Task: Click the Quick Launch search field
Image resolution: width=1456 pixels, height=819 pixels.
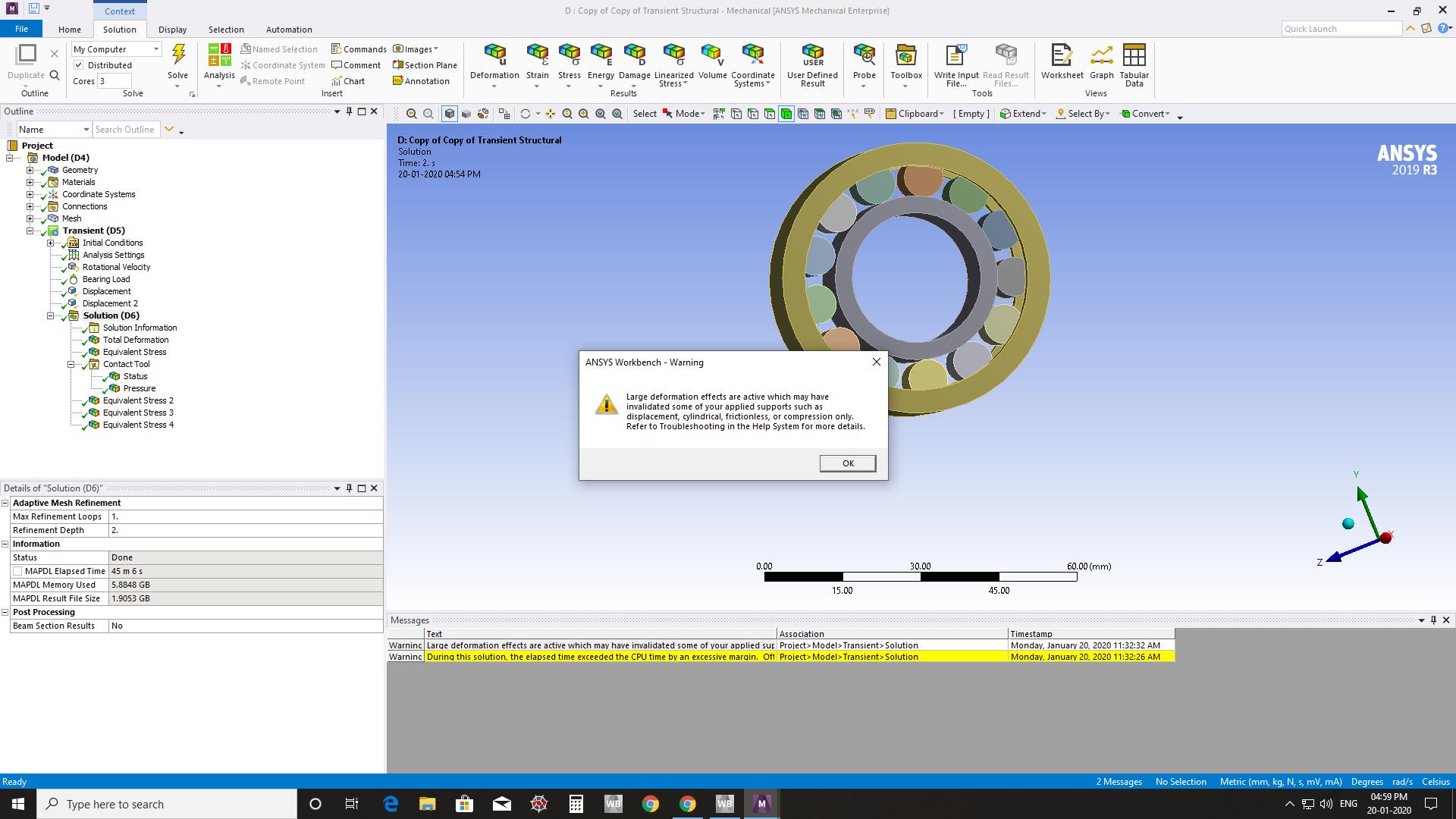Action: [1340, 29]
